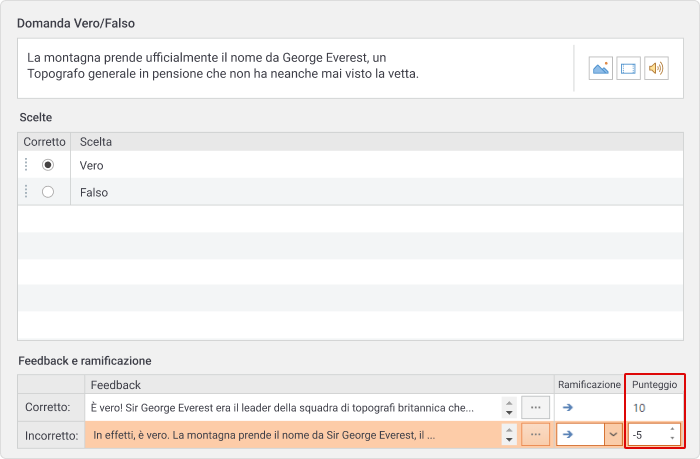The width and height of the screenshot is (700, 459).
Task: Open the Corretto feedback ellipsis editor
Action: tap(535, 407)
